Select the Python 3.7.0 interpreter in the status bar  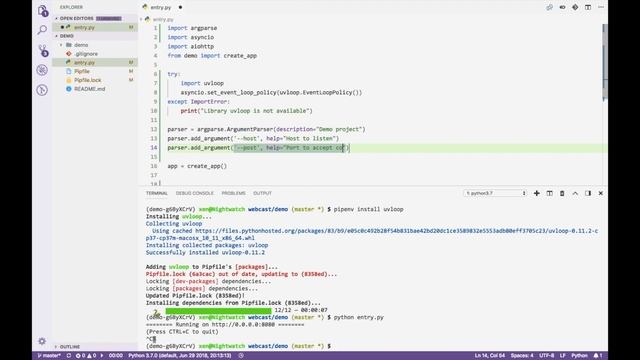coord(180,356)
